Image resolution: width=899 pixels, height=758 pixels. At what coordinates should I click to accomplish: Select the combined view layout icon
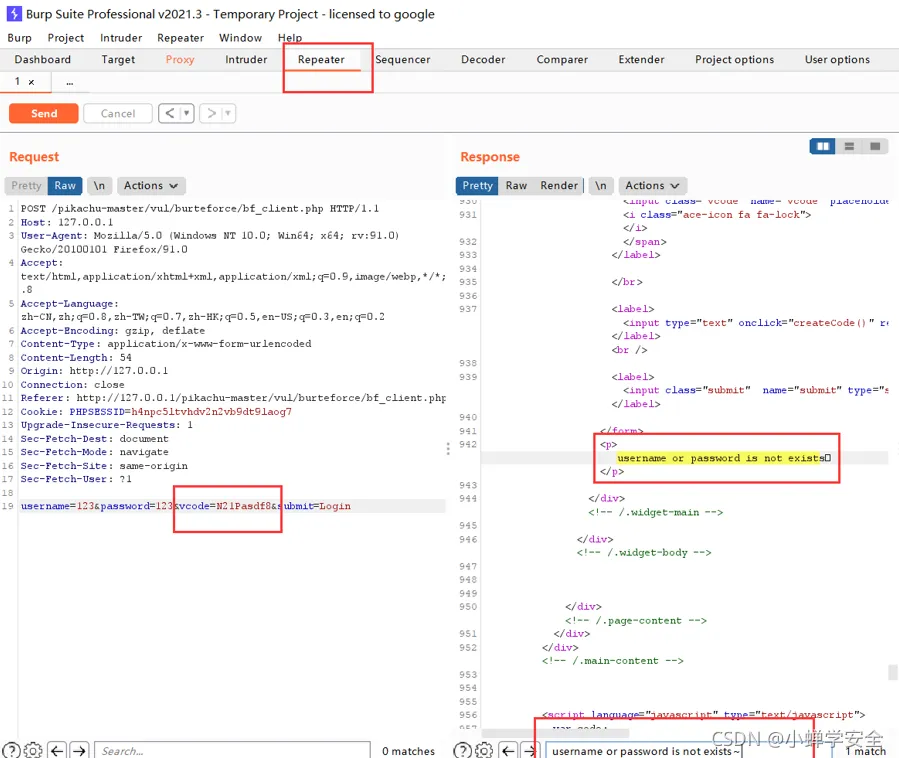(x=875, y=147)
